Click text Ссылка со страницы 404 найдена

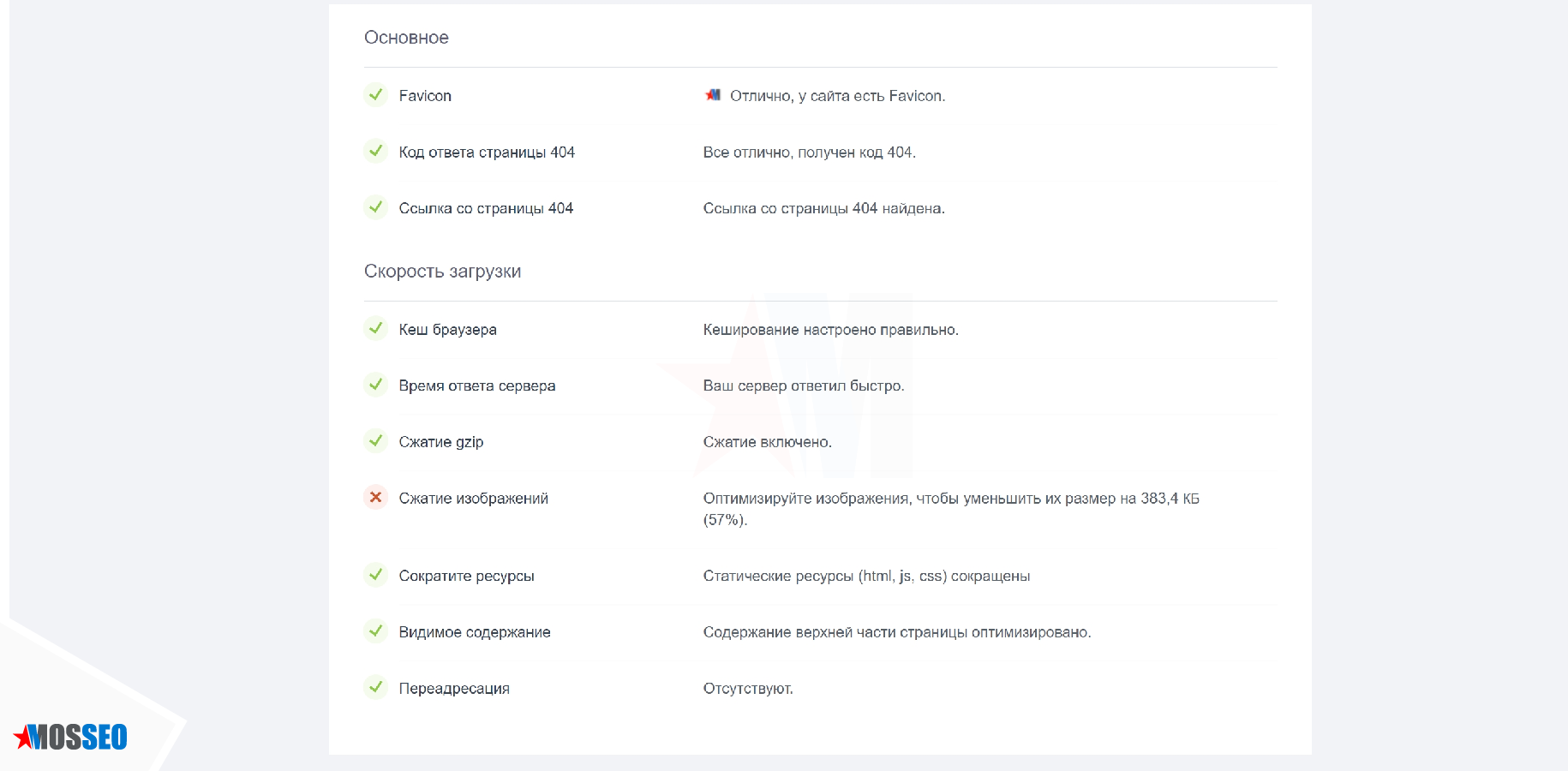(x=824, y=208)
